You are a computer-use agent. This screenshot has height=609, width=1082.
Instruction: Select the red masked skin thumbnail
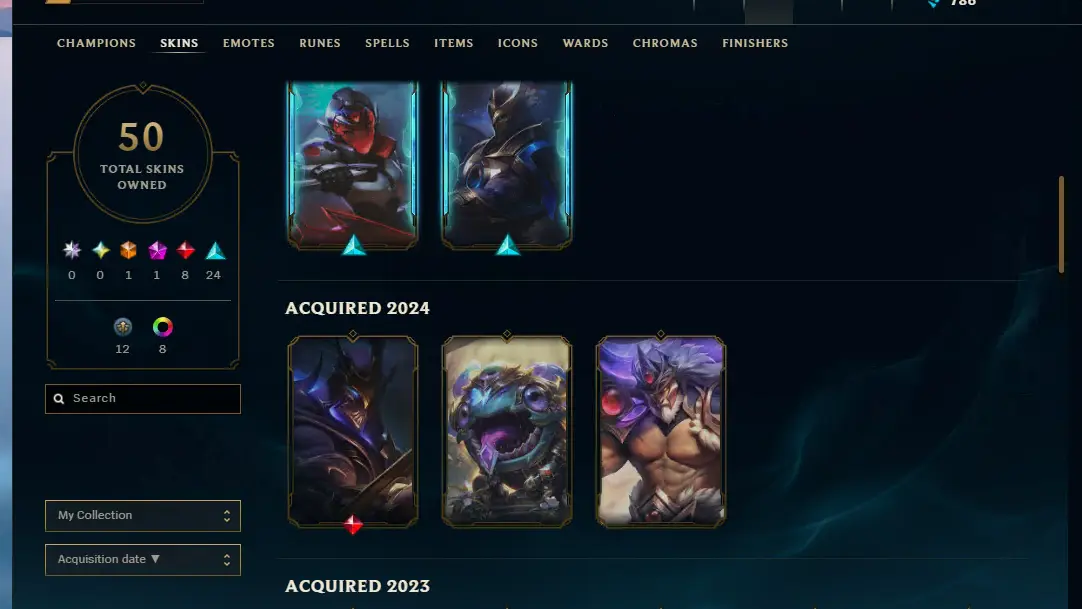tap(353, 164)
